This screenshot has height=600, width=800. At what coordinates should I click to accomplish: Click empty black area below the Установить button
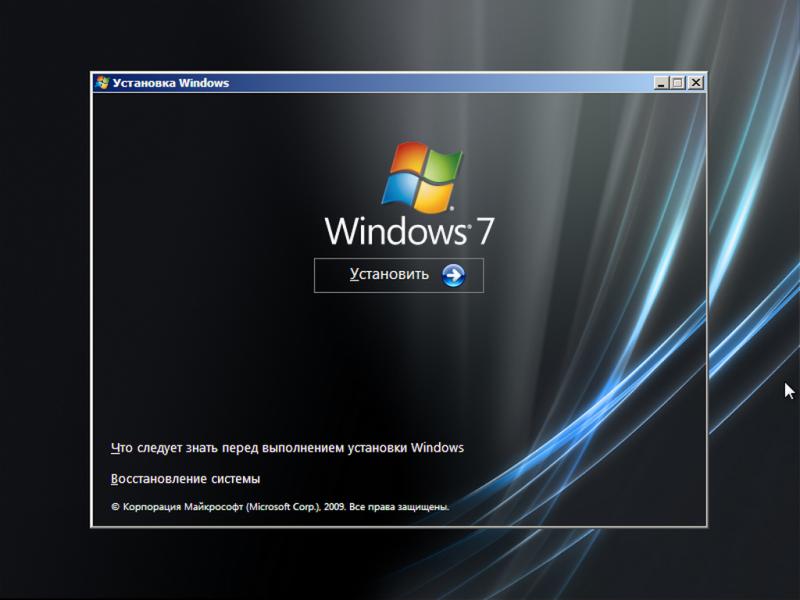coord(398,360)
